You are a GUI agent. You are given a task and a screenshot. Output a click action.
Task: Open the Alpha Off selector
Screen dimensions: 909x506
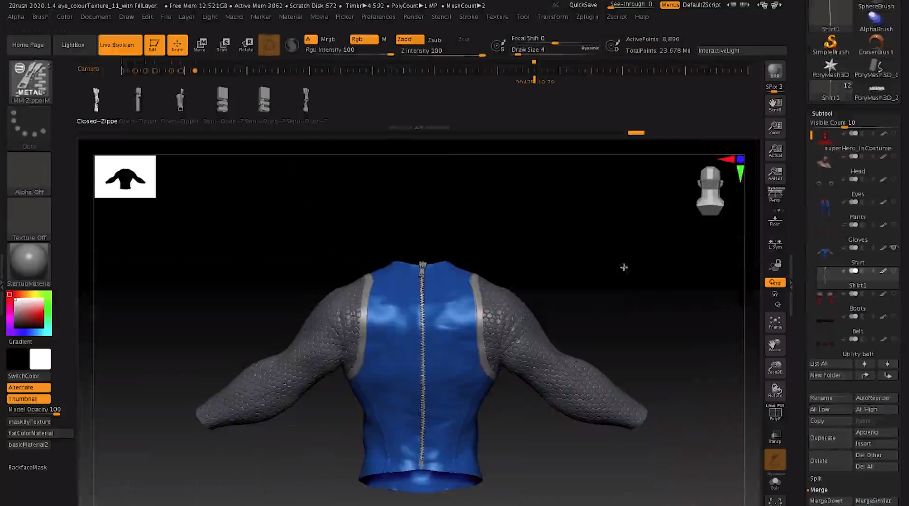click(29, 173)
